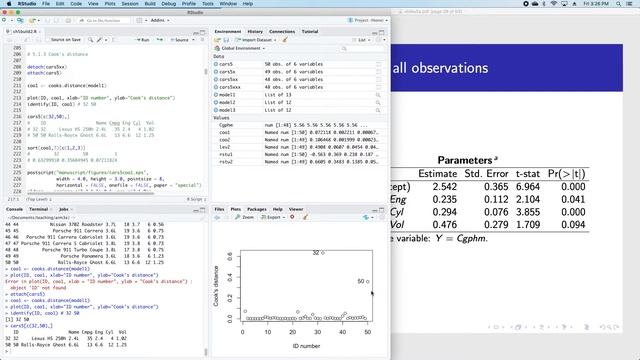
Task: Click the rstu2 value row
Action: 299,162
